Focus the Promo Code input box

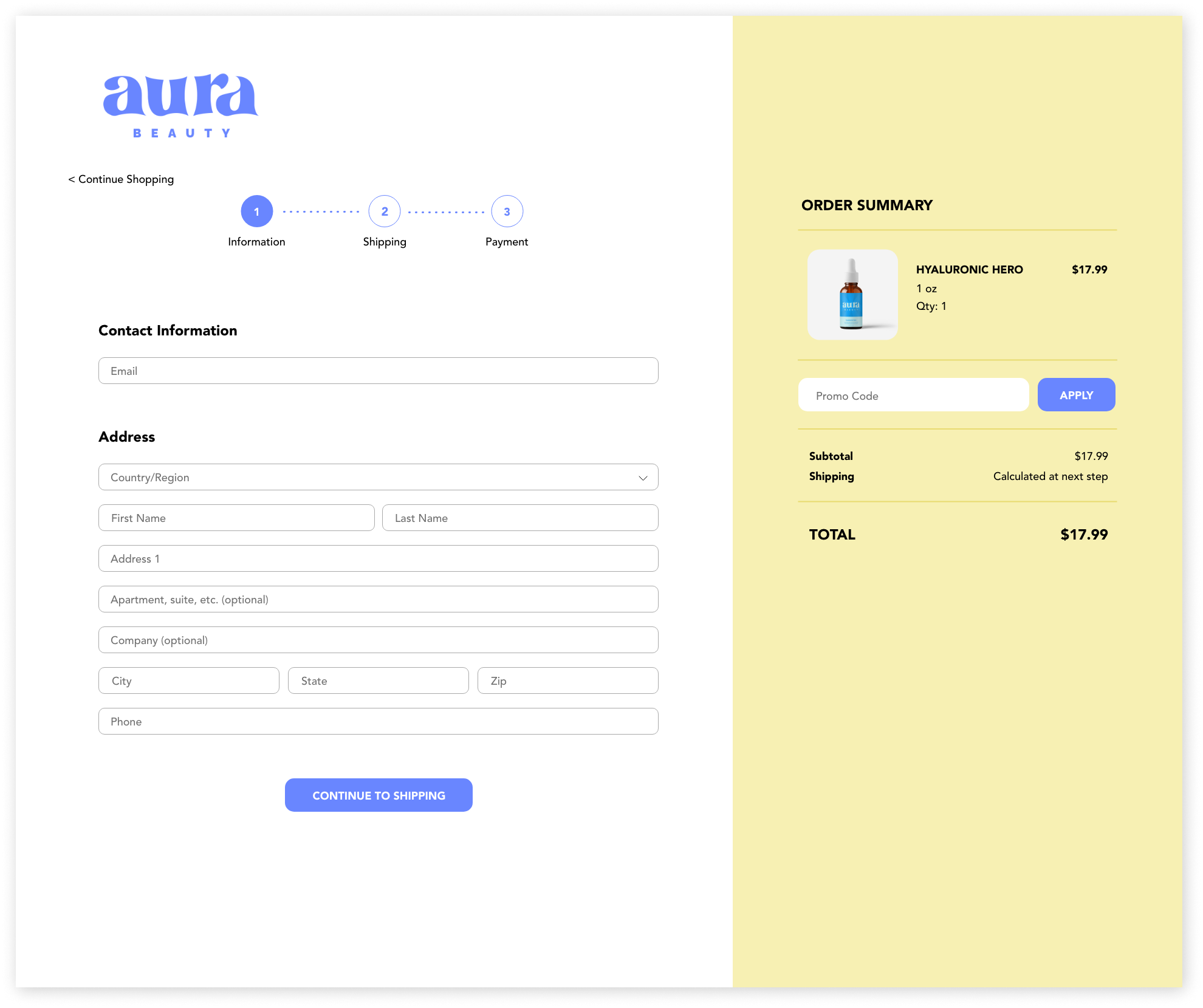tap(913, 395)
